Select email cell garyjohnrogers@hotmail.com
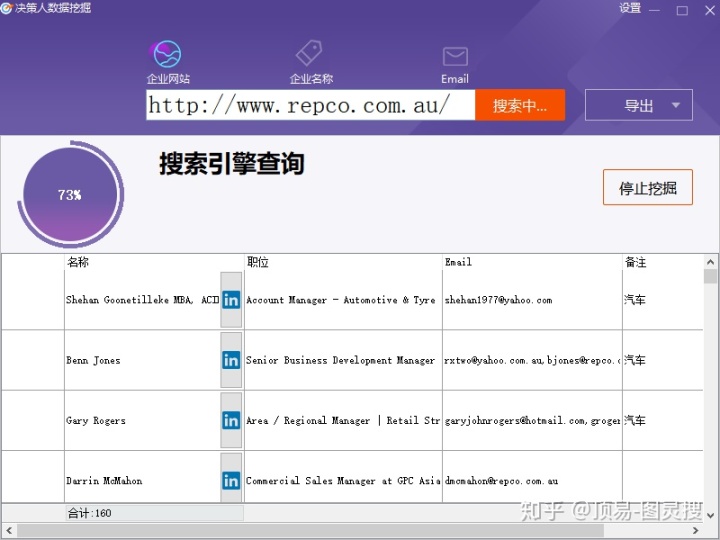Image resolution: width=720 pixels, height=540 pixels. point(532,420)
